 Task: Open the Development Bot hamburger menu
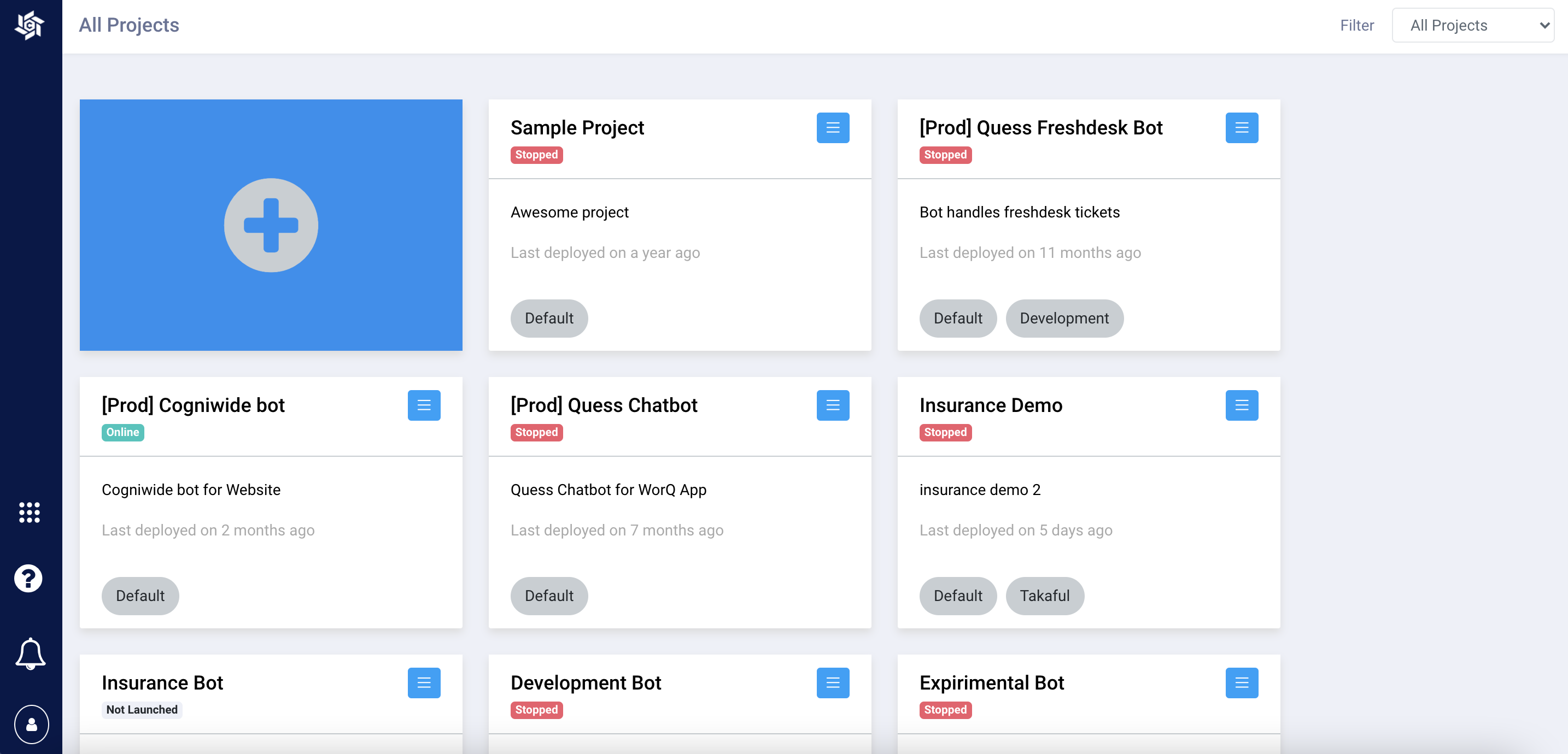[x=833, y=683]
